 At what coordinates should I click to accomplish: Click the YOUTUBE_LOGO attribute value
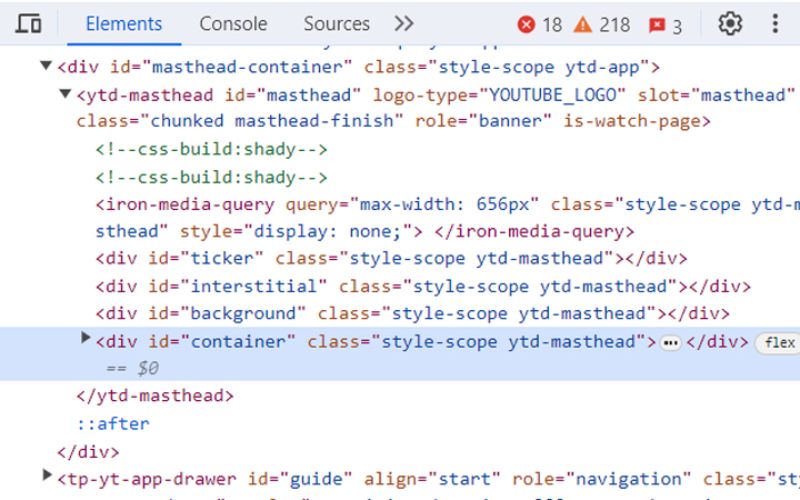[x=553, y=95]
